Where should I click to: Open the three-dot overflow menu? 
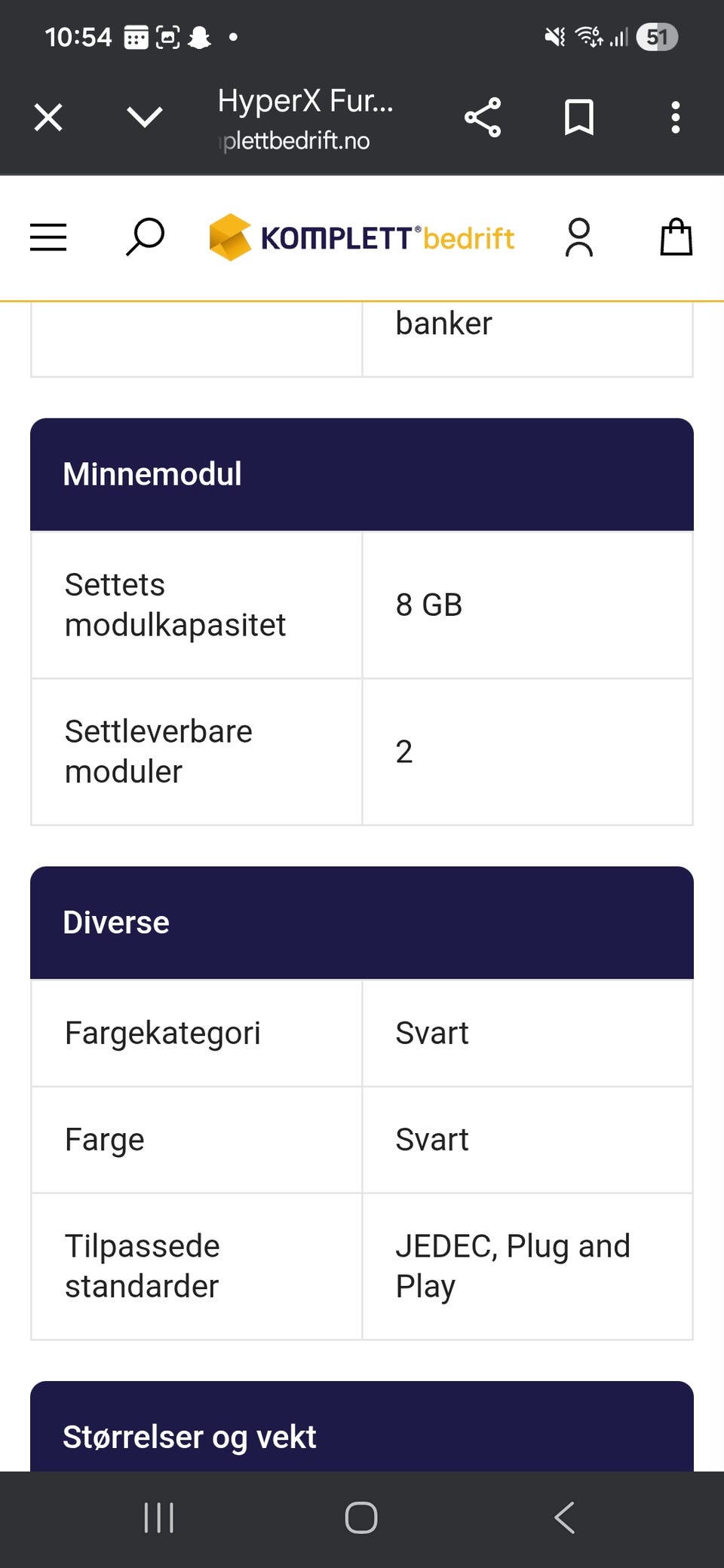tap(675, 118)
